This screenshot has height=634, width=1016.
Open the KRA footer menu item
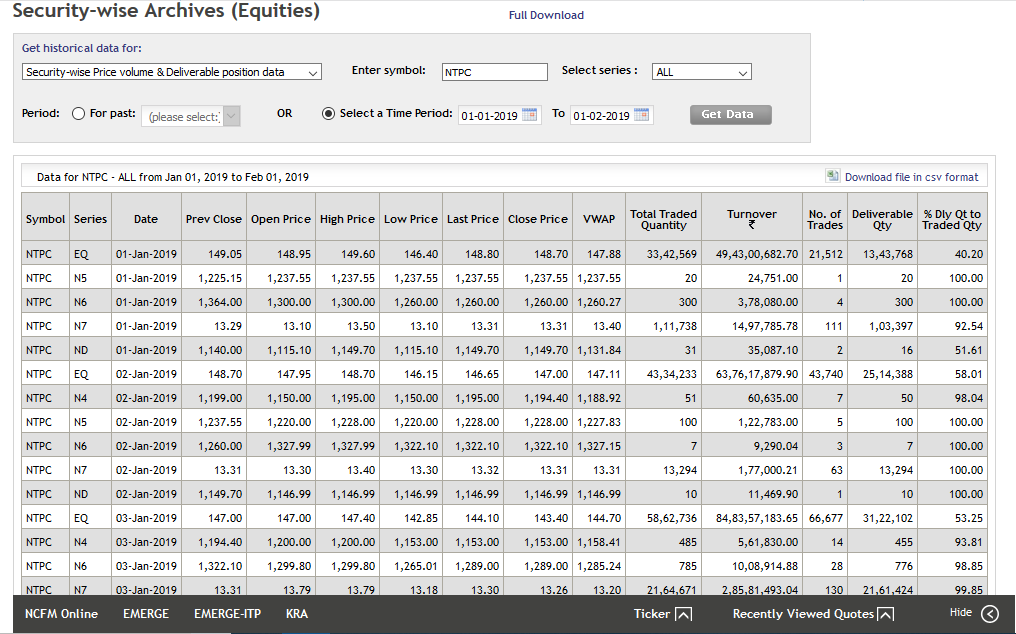tap(297, 614)
